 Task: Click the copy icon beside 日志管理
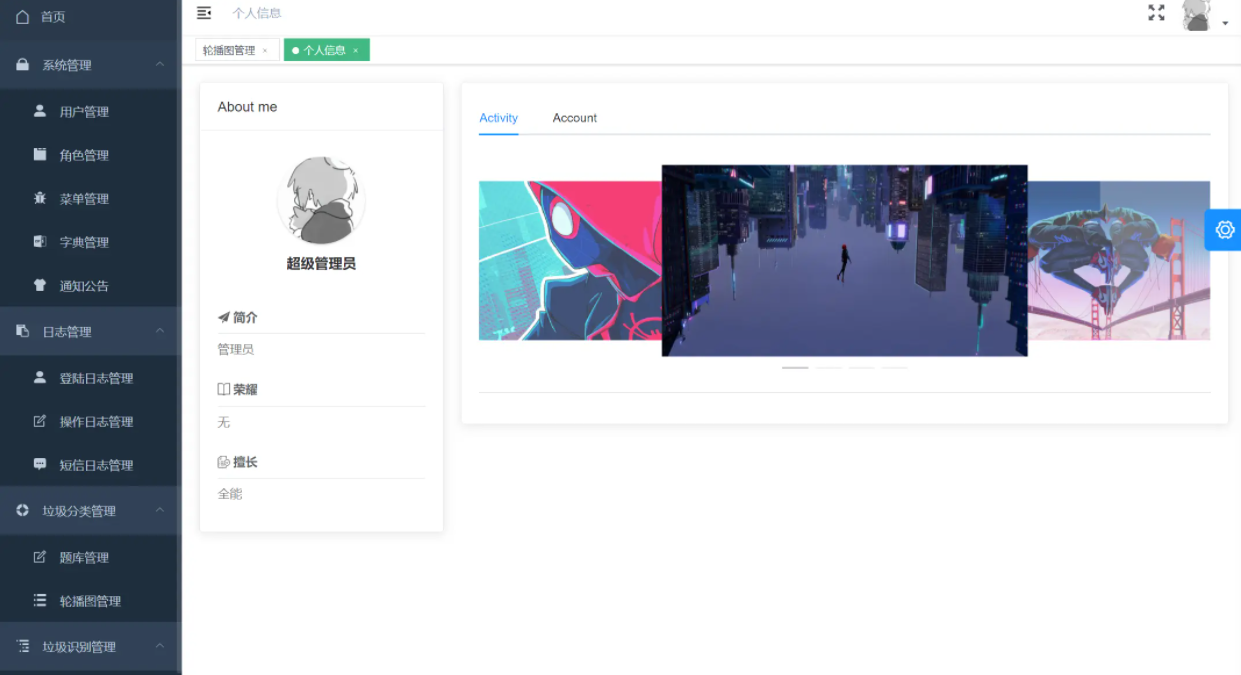[23, 331]
